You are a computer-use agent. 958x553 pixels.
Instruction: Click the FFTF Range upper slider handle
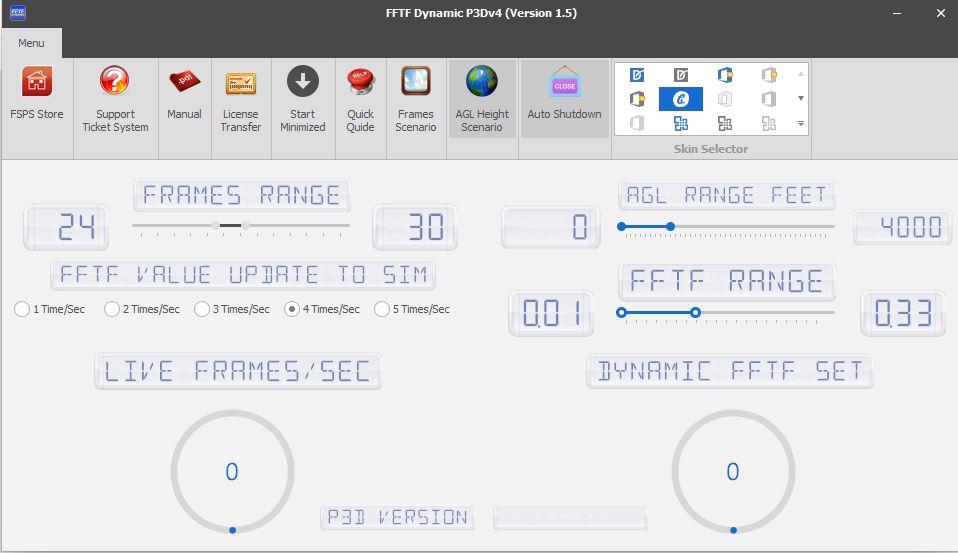coord(695,313)
